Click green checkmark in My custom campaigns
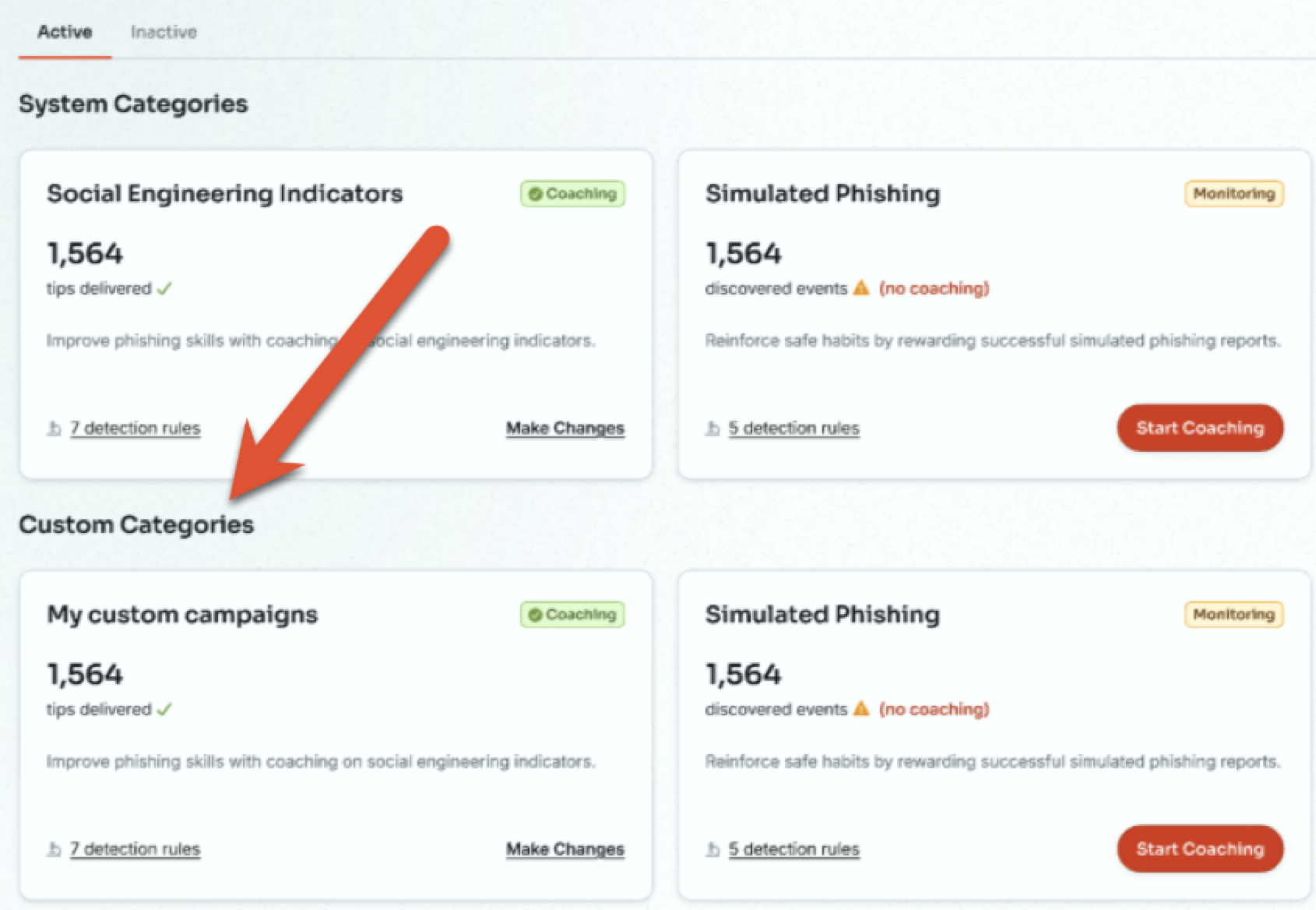 [164, 710]
